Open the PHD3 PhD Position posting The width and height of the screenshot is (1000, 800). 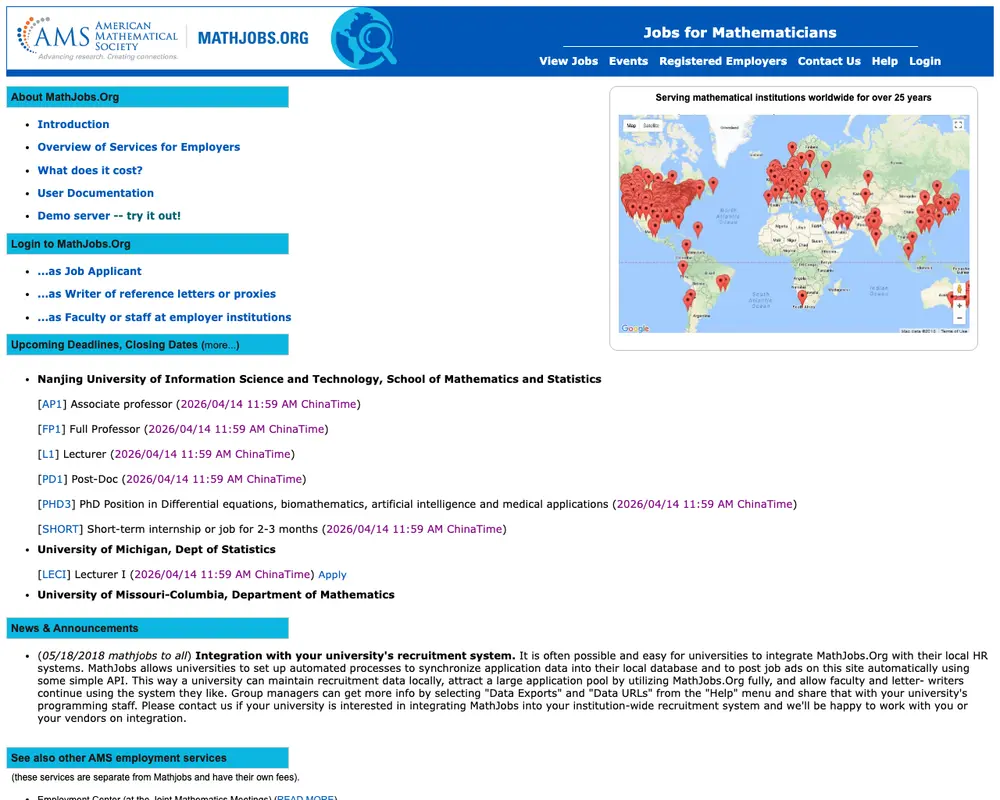click(56, 504)
